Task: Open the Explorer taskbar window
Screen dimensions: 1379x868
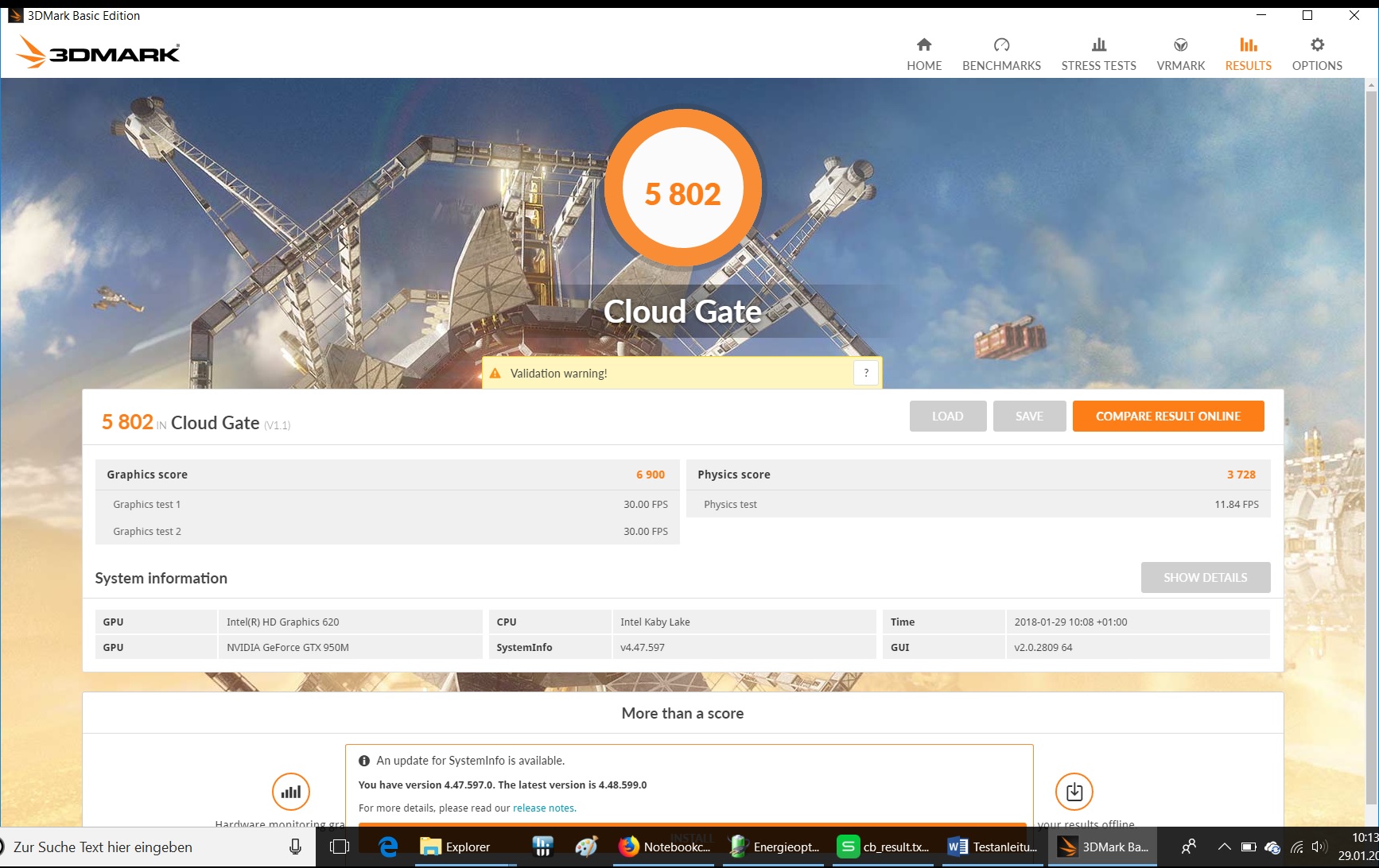Action: [x=465, y=847]
